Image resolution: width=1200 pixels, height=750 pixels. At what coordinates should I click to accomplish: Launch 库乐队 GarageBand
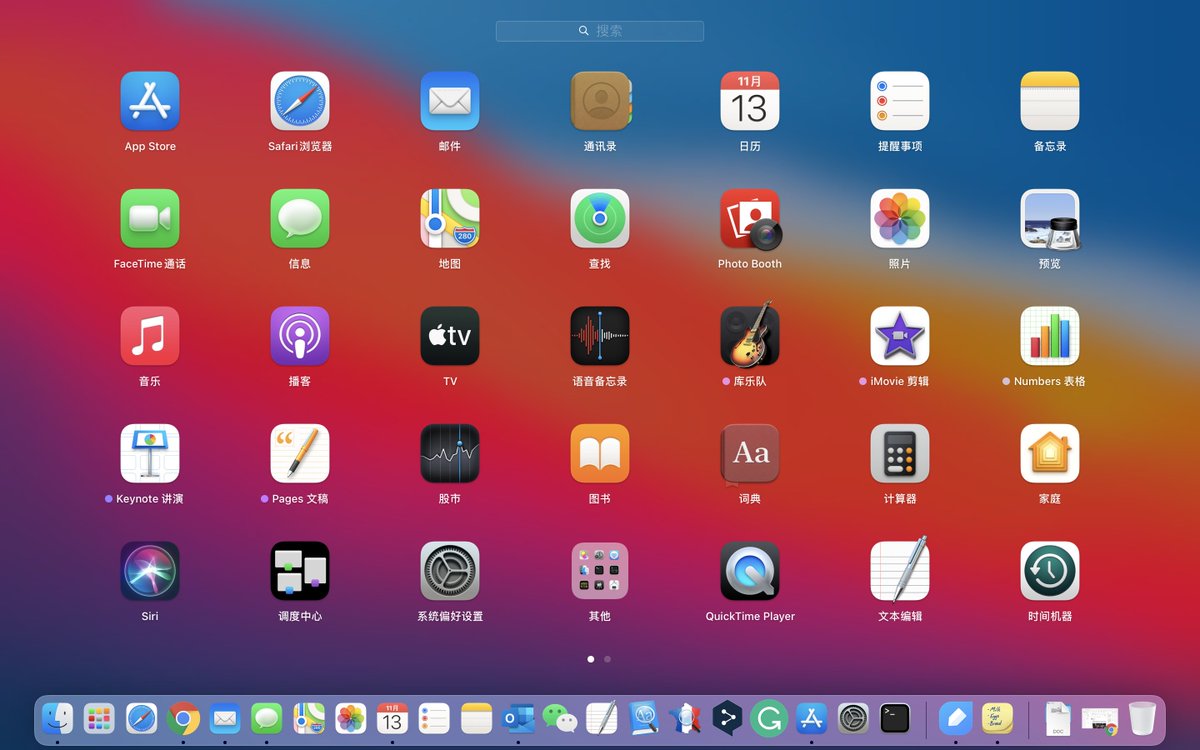750,336
